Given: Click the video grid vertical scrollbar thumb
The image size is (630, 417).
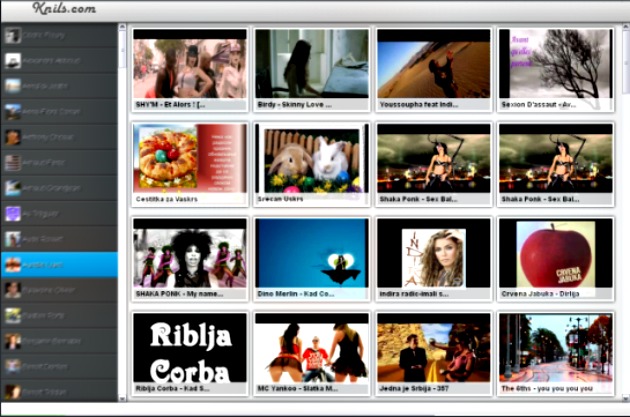Looking at the screenshot, I should 626,62.
